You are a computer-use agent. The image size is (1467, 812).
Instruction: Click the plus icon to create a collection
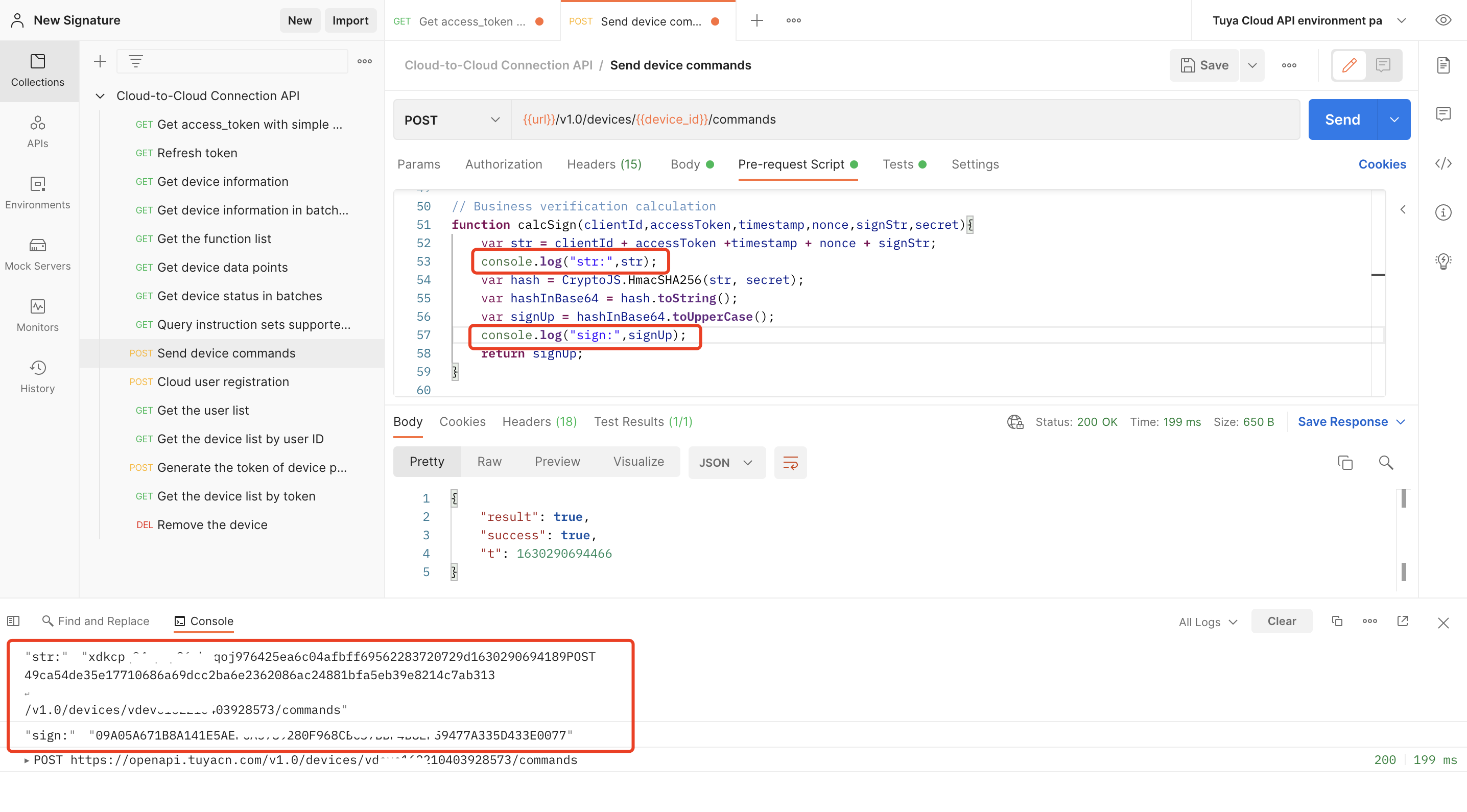[x=100, y=61]
